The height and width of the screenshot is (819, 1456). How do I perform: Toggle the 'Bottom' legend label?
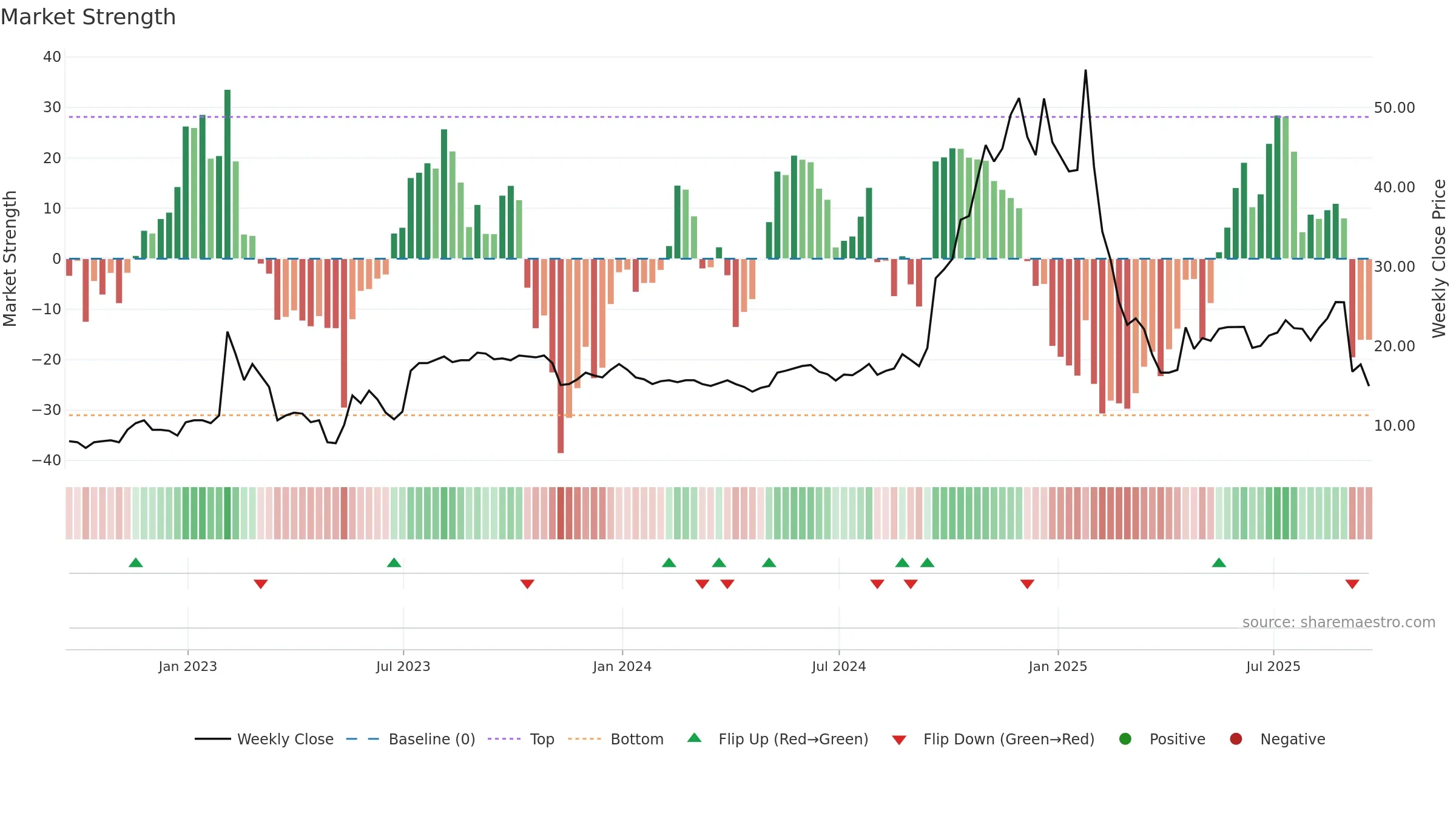(637, 739)
